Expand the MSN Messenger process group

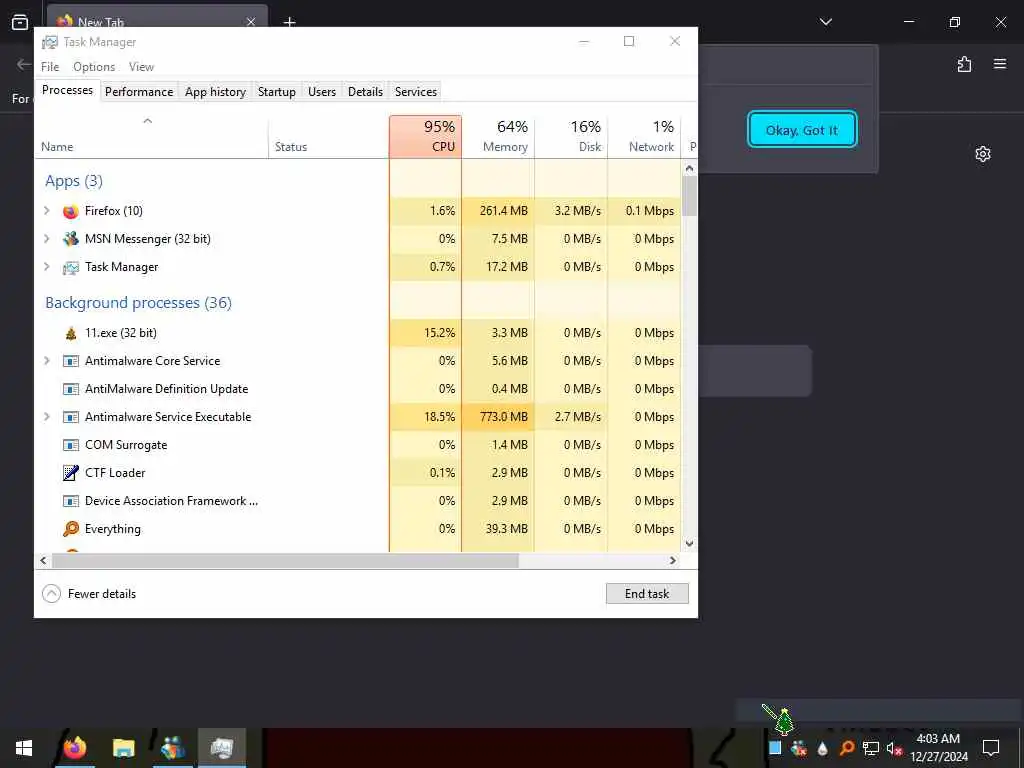point(46,238)
